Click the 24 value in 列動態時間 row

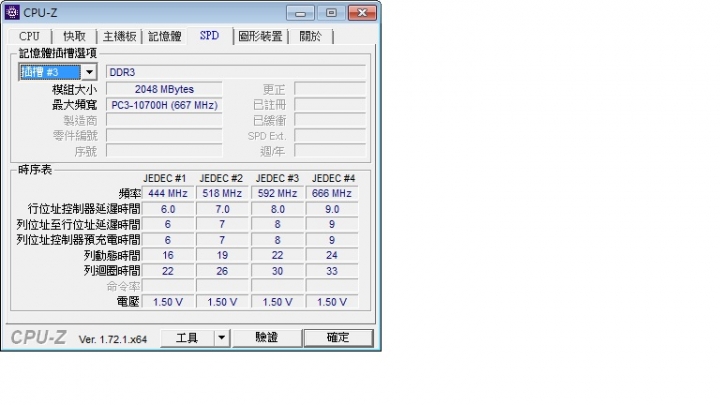point(332,255)
